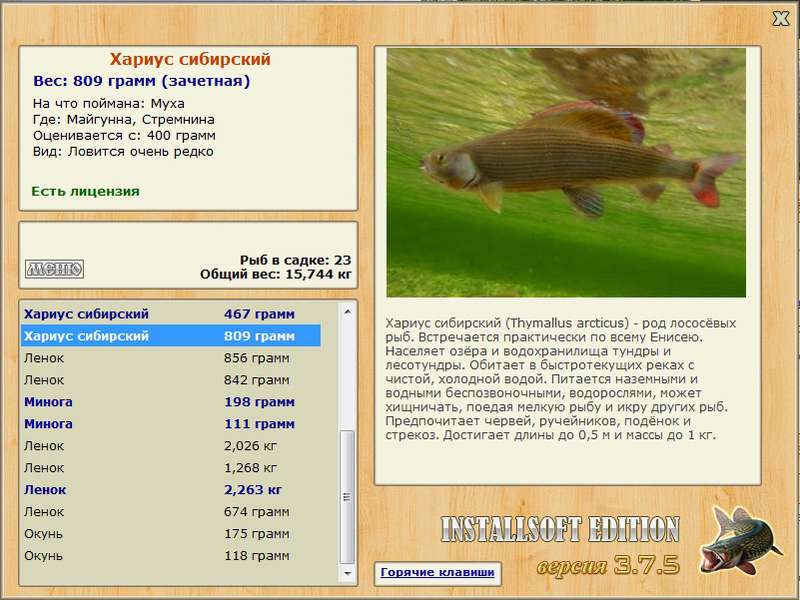Click the grayling underwater photo
The width and height of the screenshot is (800, 600).
pyautogui.click(x=566, y=172)
